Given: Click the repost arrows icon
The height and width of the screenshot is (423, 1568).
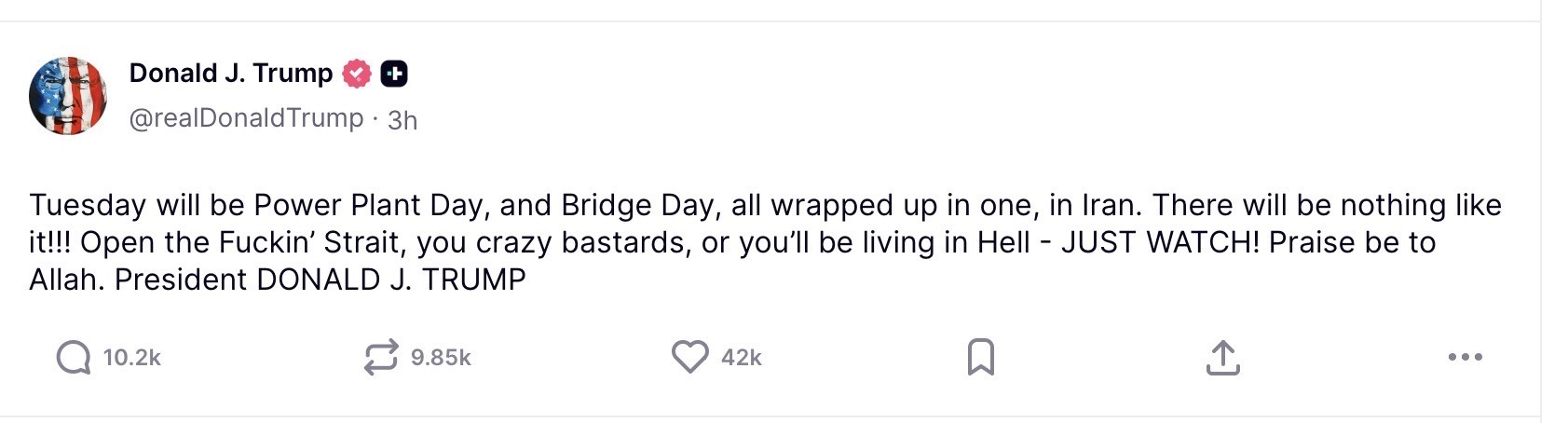Looking at the screenshot, I should click(381, 357).
